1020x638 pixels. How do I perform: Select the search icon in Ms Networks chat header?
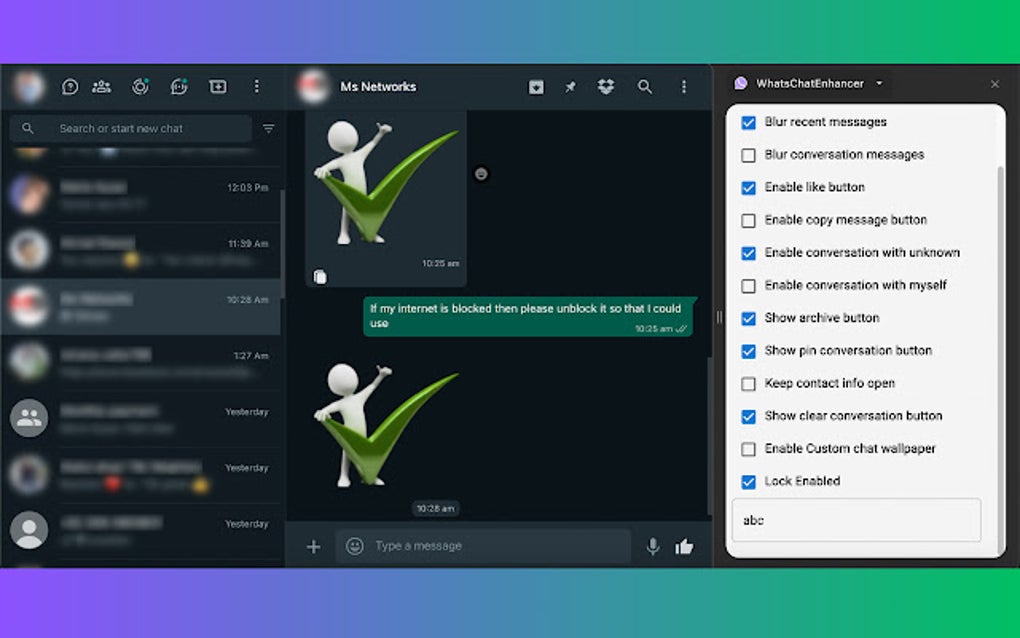(x=646, y=87)
